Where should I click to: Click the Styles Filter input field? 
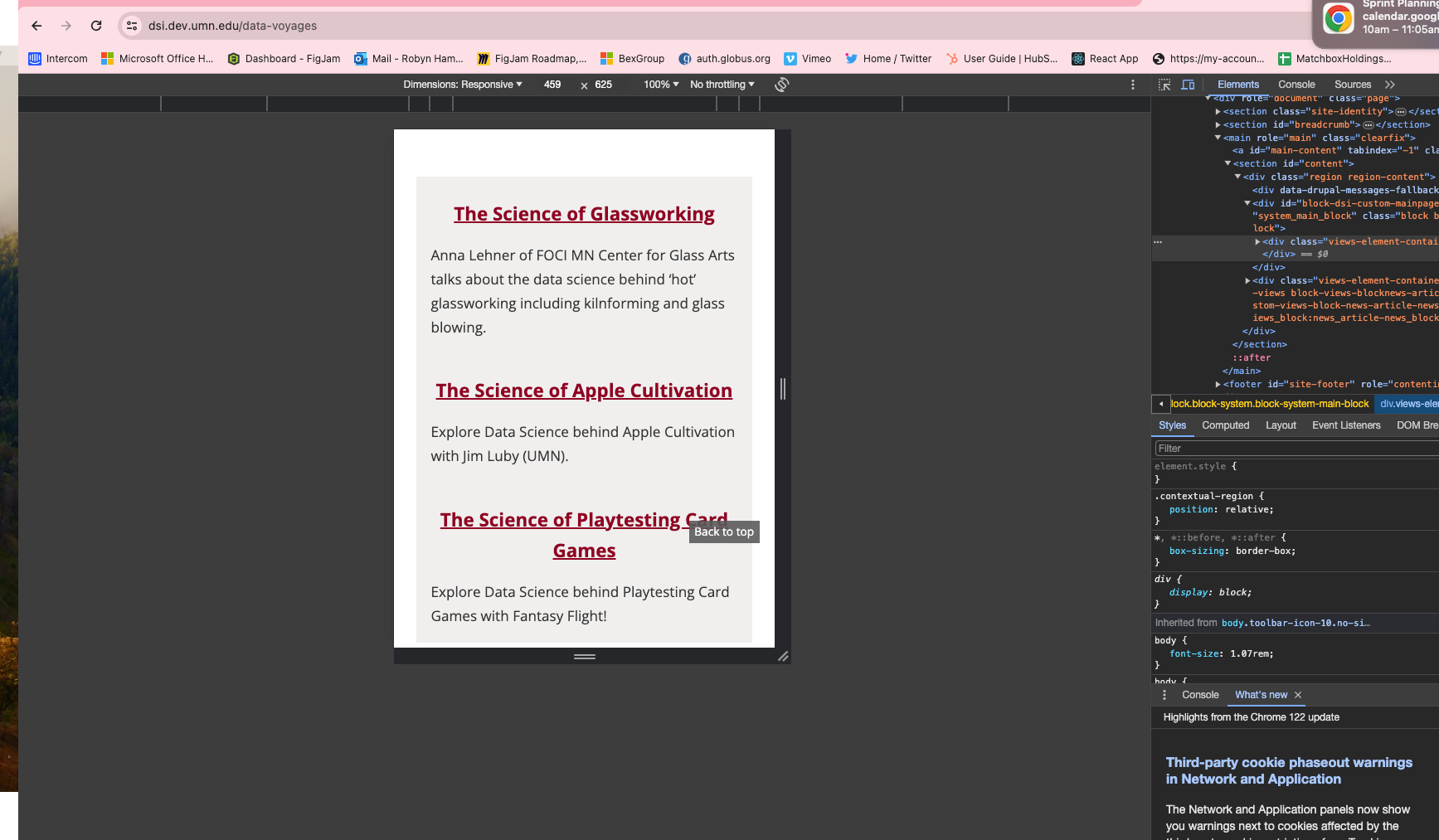pyautogui.click(x=1294, y=449)
